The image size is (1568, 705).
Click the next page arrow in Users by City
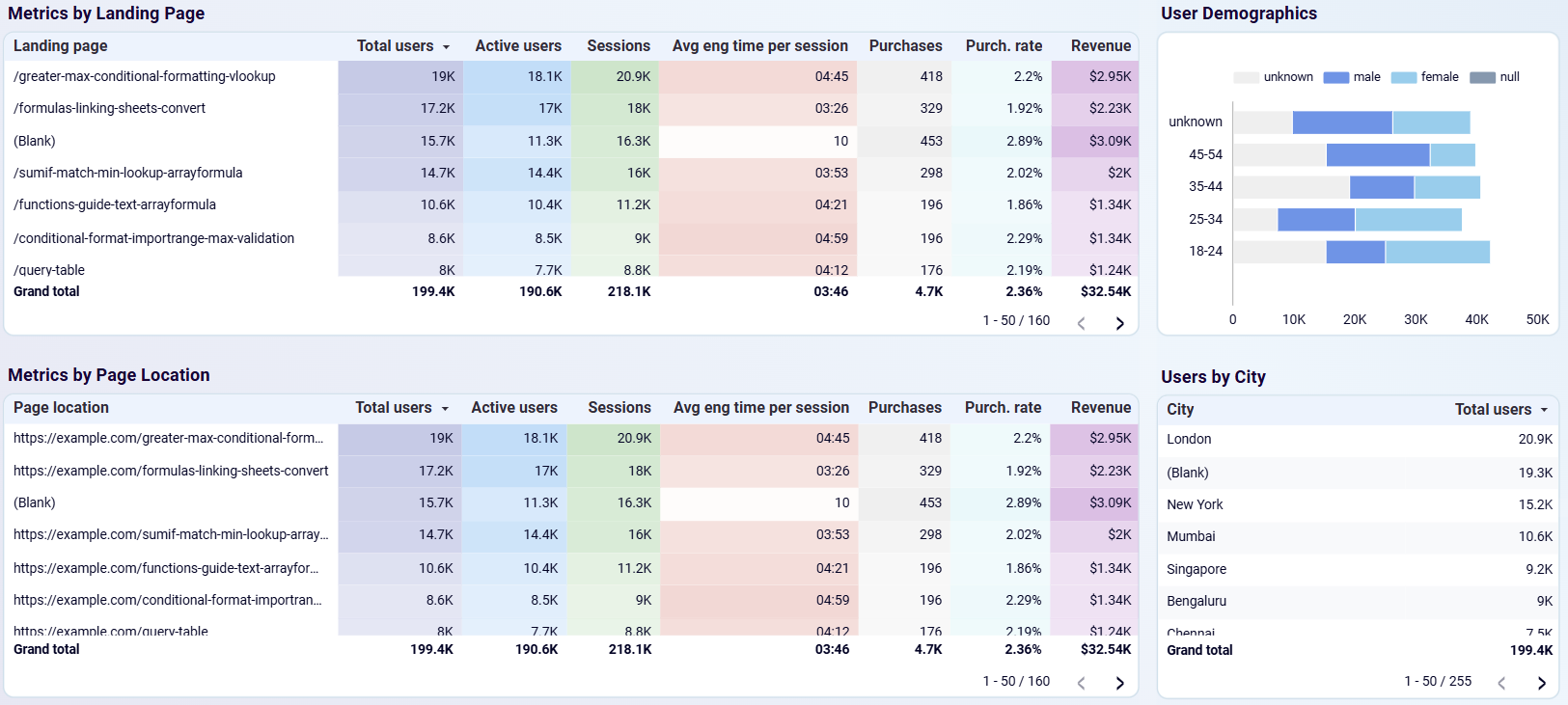coord(1543,683)
